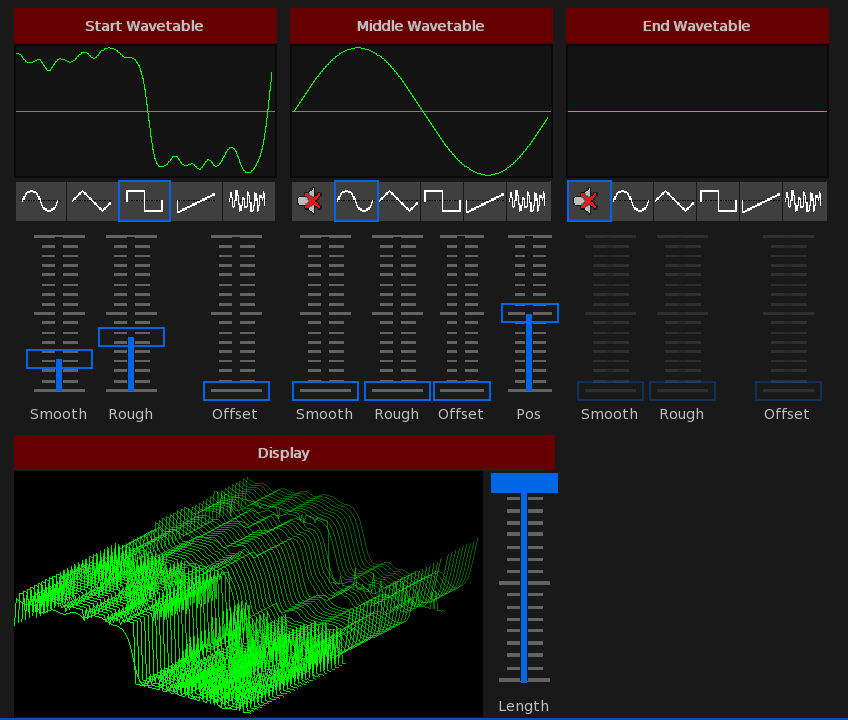The image size is (848, 720).
Task: Click the Length slider handle
Action: click(x=524, y=483)
